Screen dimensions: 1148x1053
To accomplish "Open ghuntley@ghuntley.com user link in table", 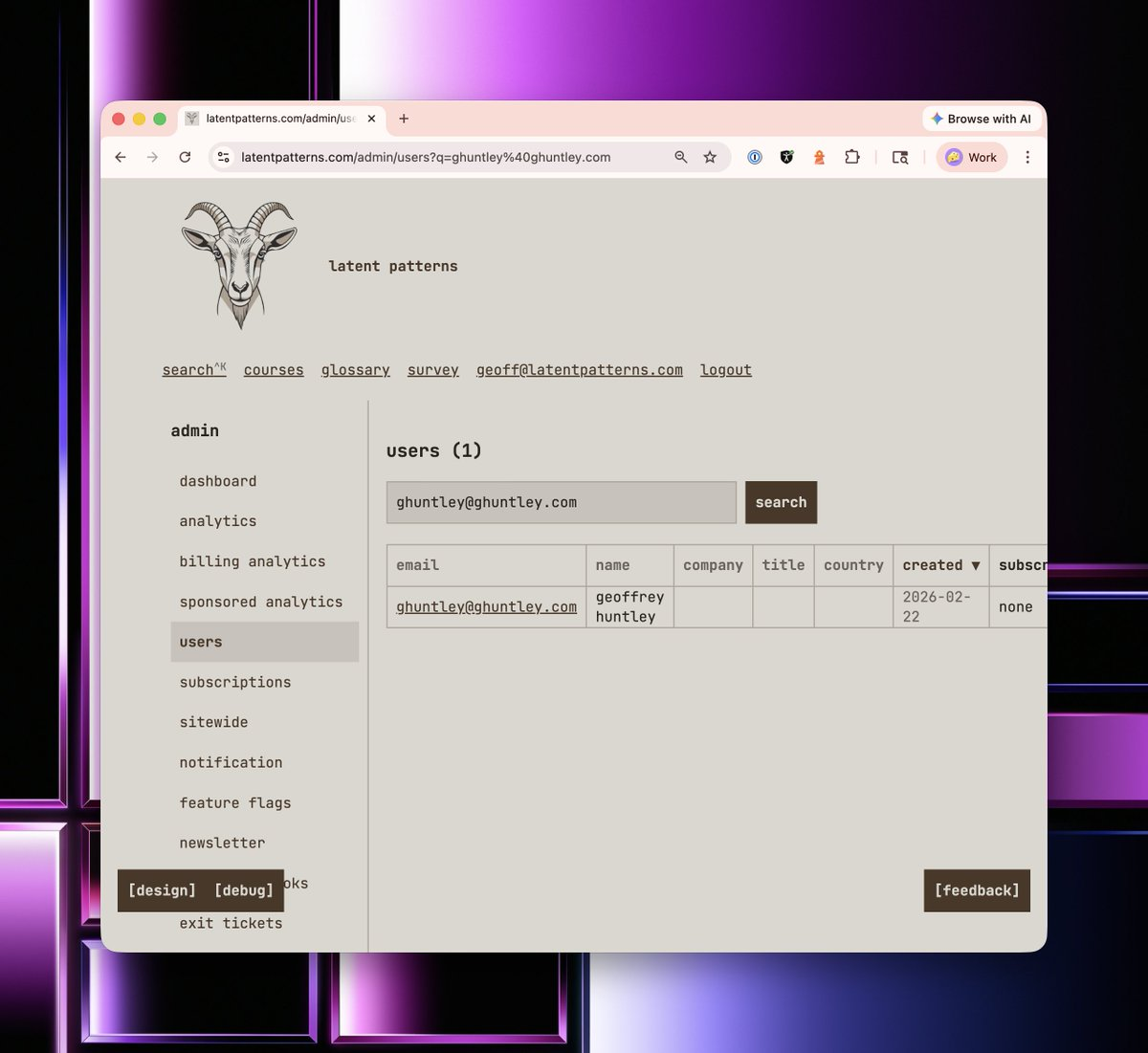I will point(486,606).
